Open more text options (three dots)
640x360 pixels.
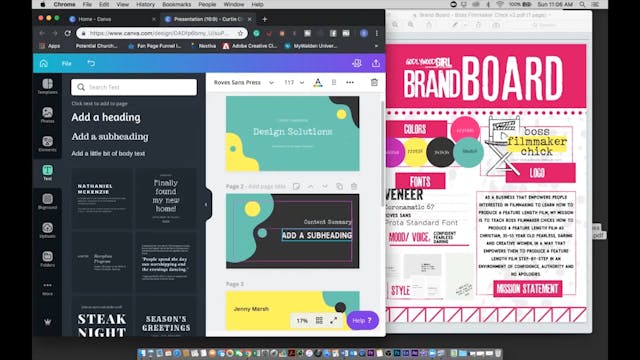[350, 82]
